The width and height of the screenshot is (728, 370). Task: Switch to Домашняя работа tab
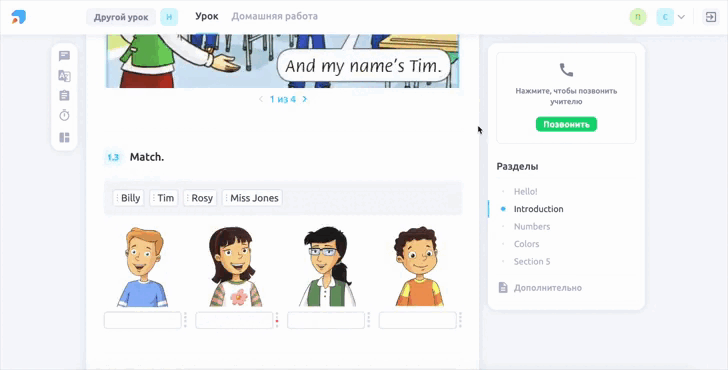[274, 17]
